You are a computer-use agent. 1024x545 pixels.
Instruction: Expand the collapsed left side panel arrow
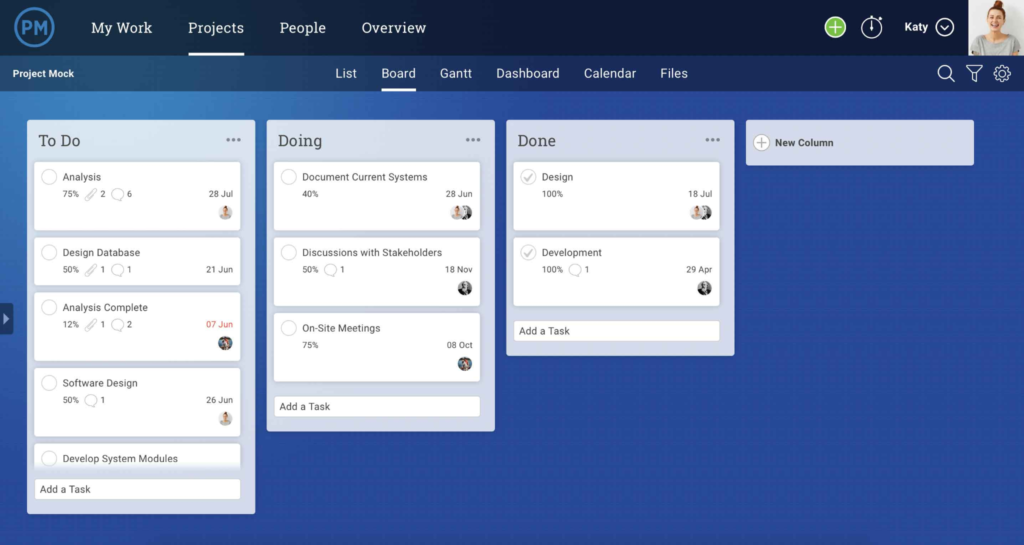(x=6, y=319)
